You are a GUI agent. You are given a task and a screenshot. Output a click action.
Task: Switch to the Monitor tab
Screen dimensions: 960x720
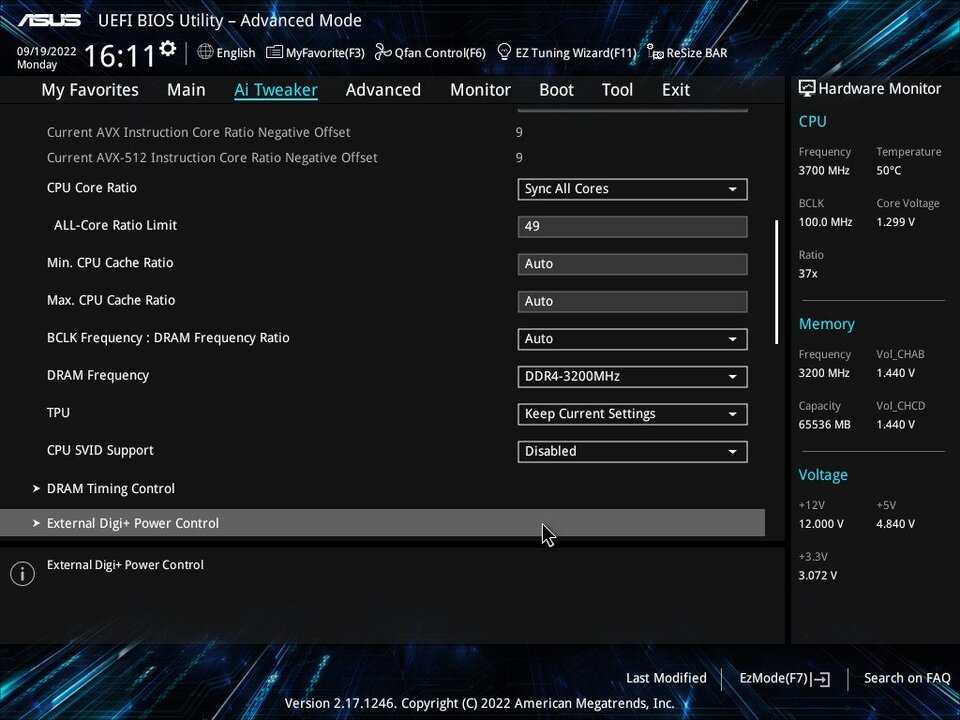(480, 90)
